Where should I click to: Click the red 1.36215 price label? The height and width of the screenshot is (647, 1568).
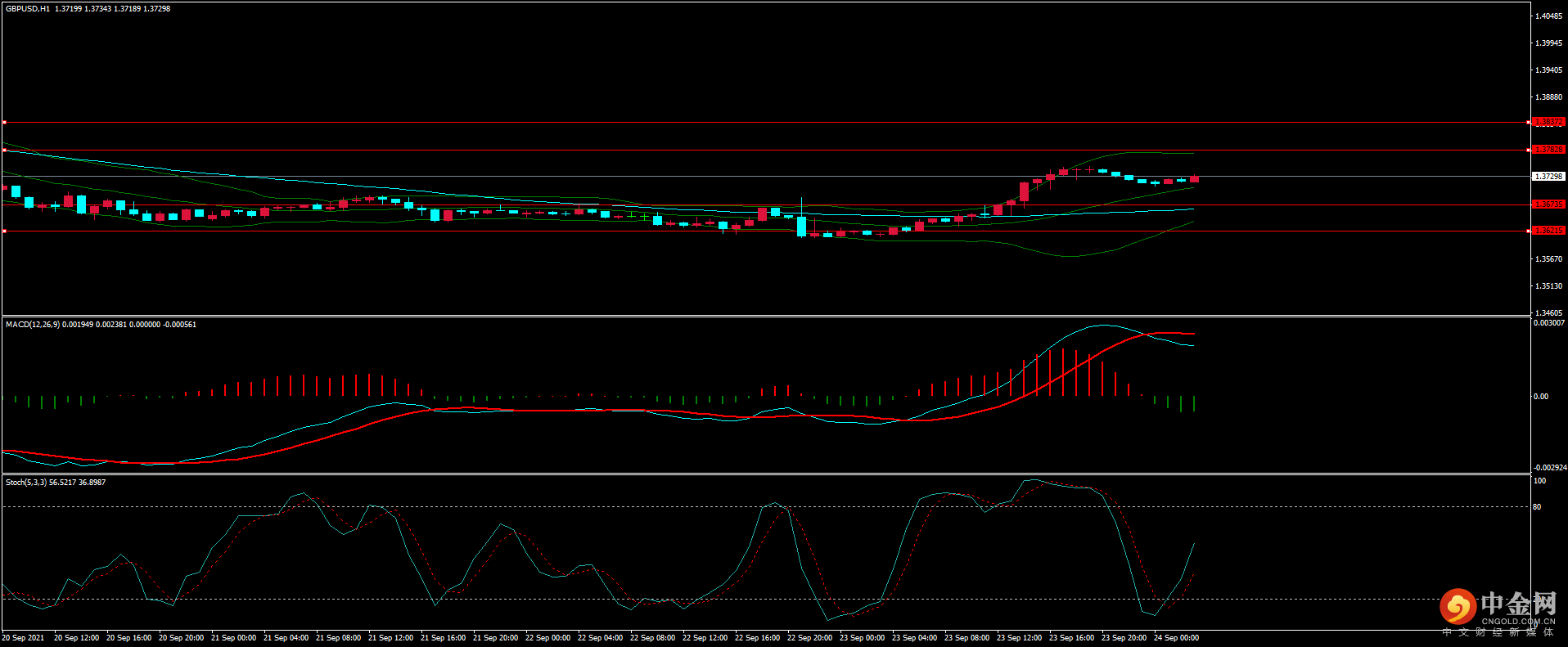point(1548,231)
